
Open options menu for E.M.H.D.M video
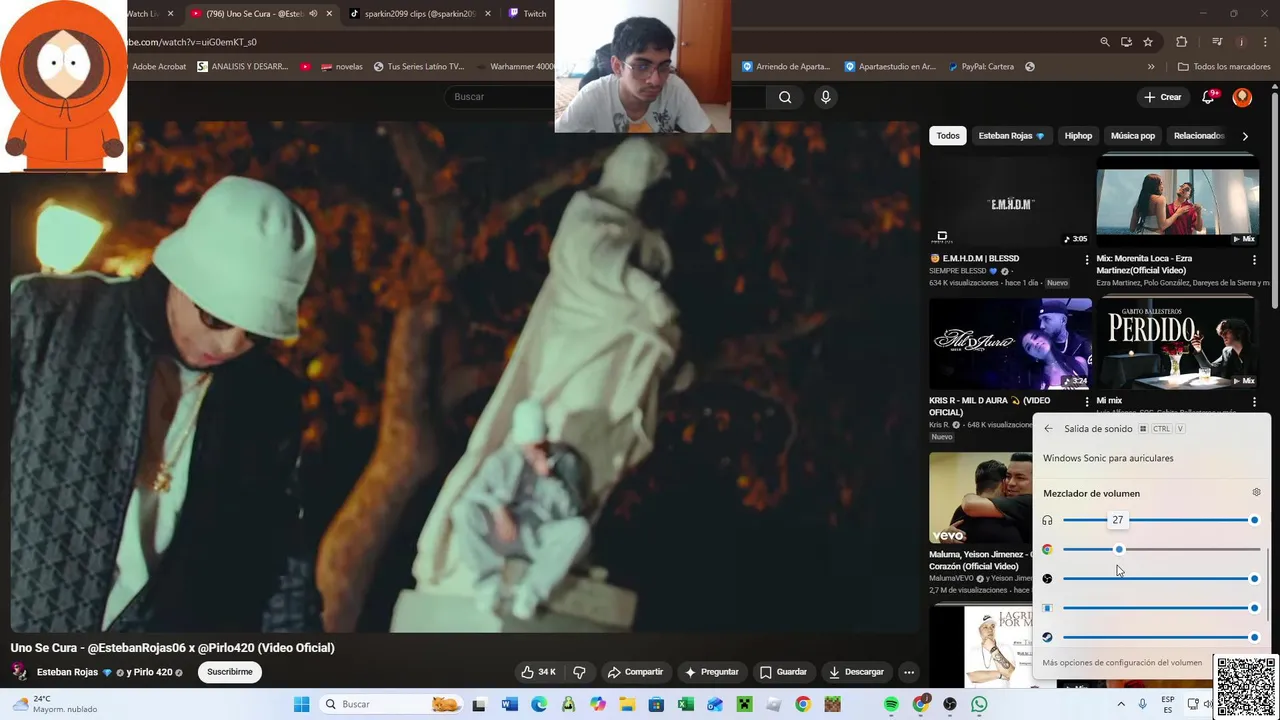(1087, 260)
